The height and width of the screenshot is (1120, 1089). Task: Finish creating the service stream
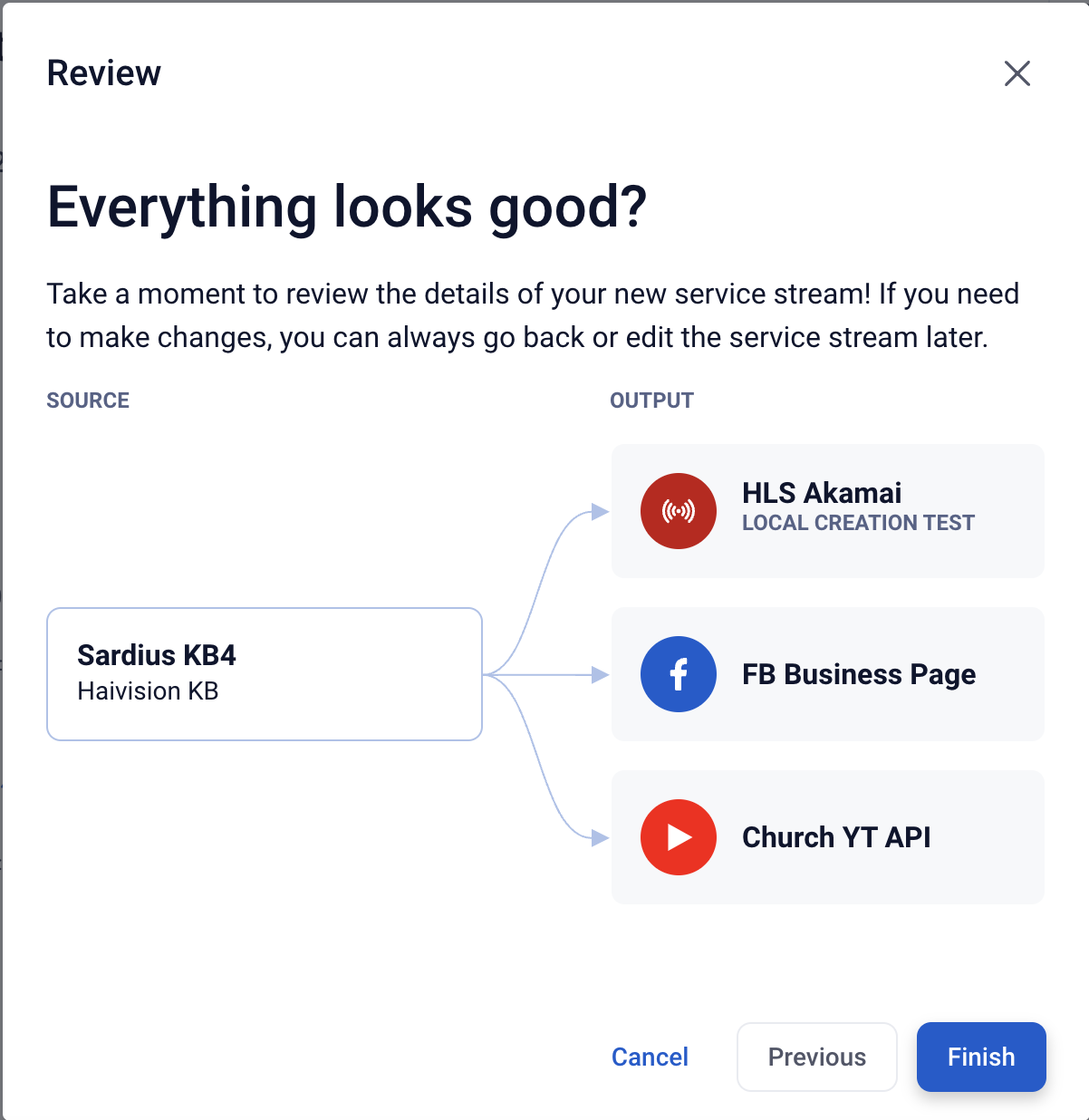tap(981, 1057)
